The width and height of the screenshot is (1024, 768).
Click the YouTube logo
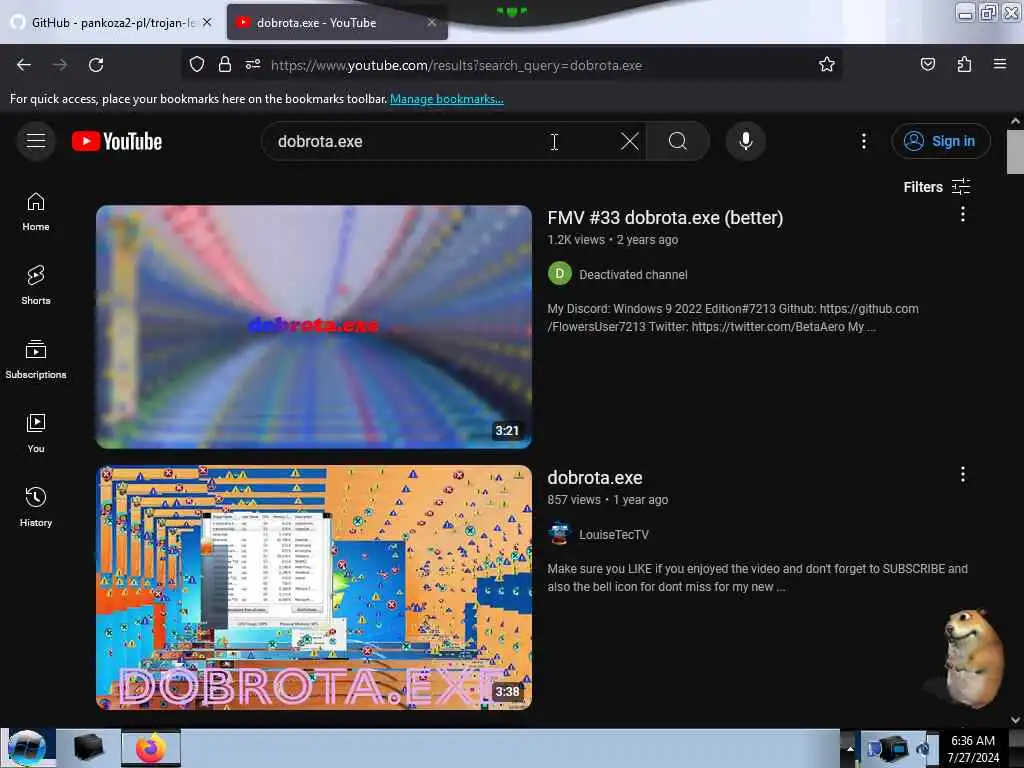(117, 142)
